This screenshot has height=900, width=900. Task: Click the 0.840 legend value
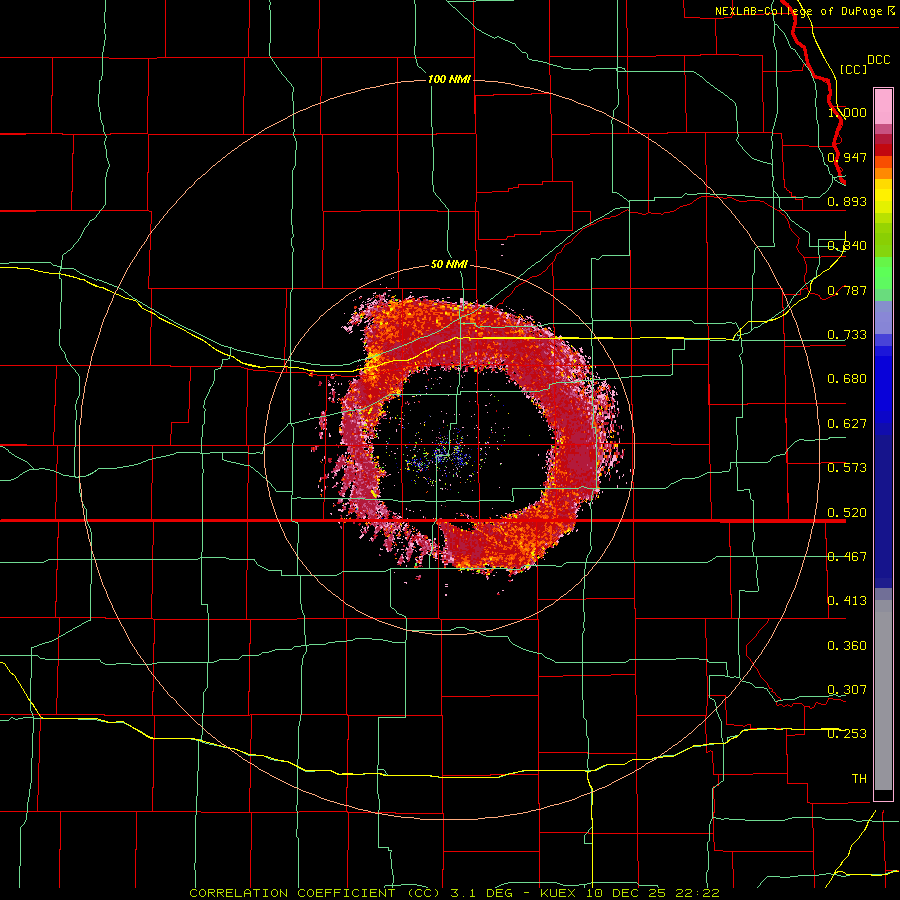point(847,246)
